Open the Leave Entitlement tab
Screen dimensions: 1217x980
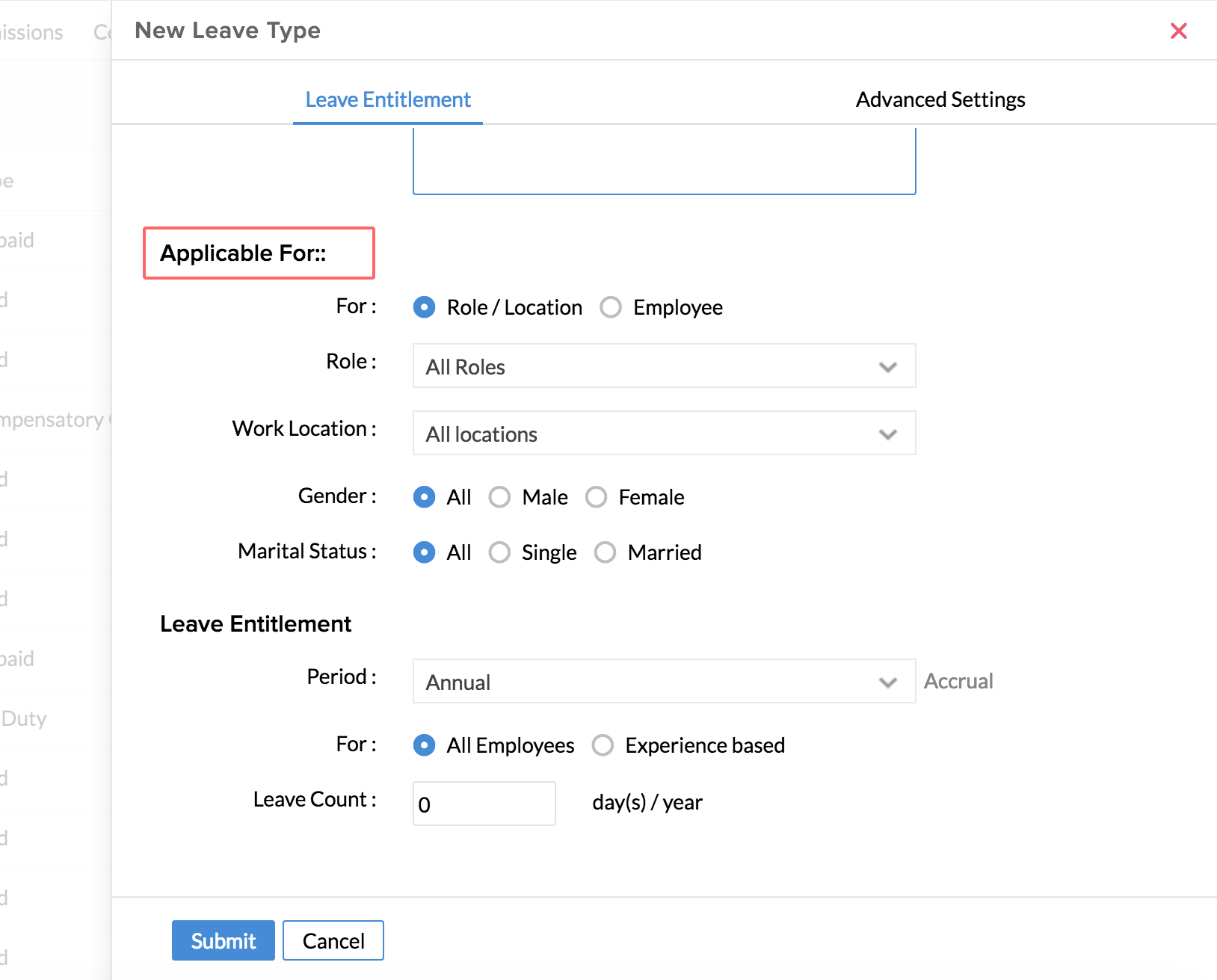[x=388, y=99]
